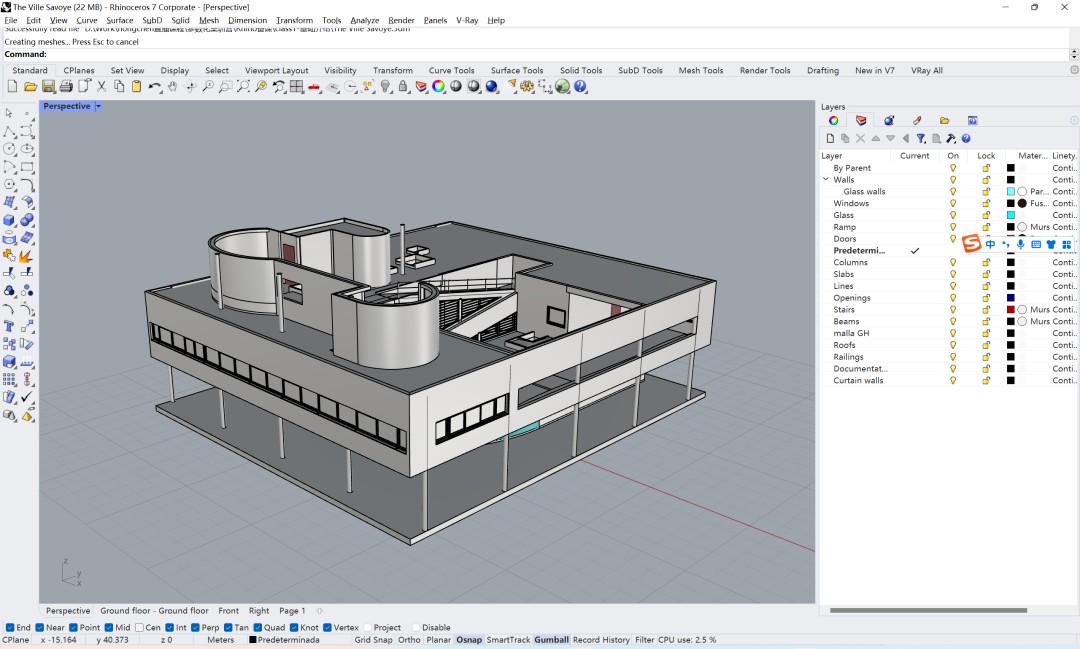Change the Glass layer cyan color swatch
This screenshot has height=649, width=1080.
coord(1010,215)
